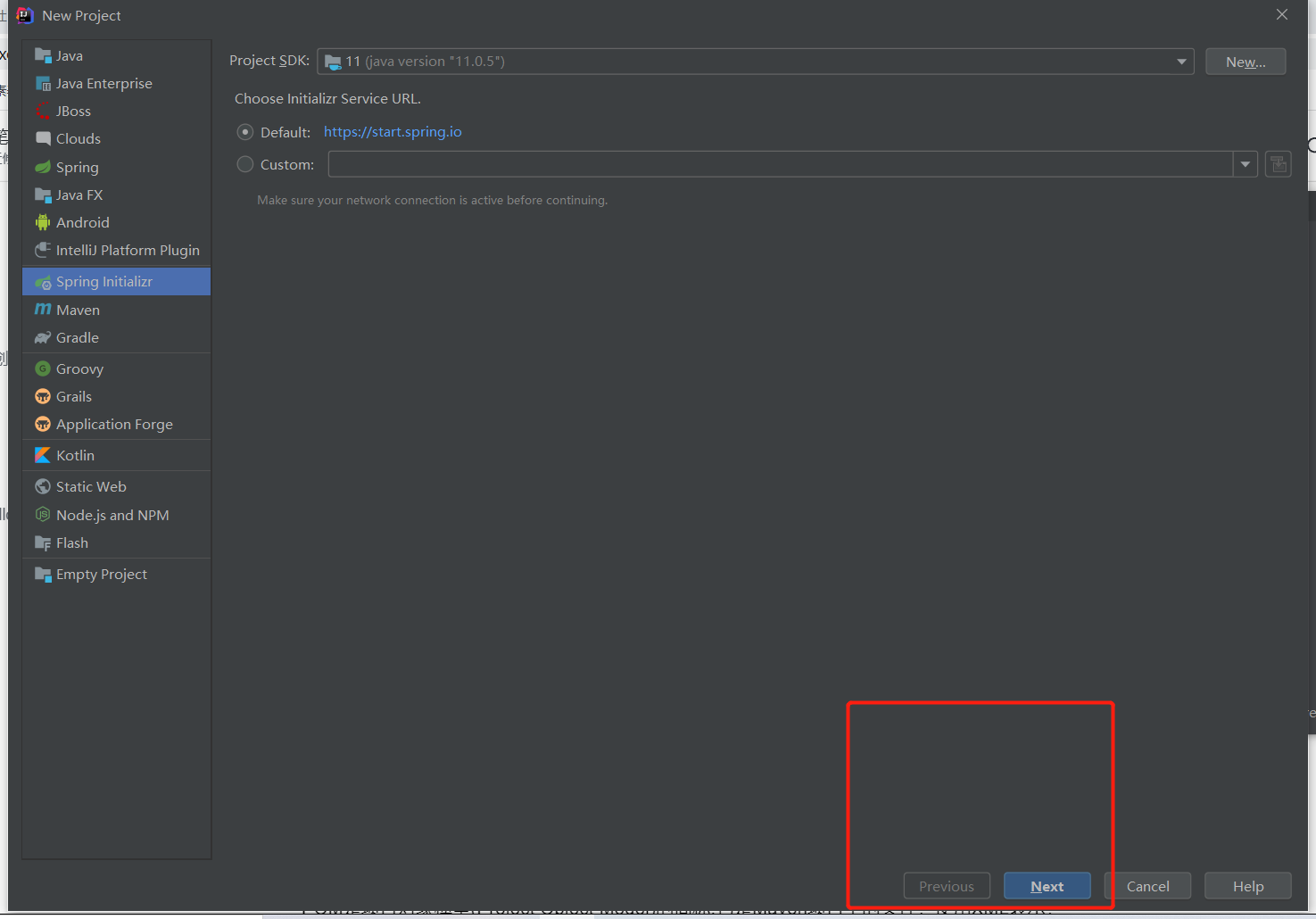Choose Java project type
The width and height of the screenshot is (1316, 919).
click(116, 55)
